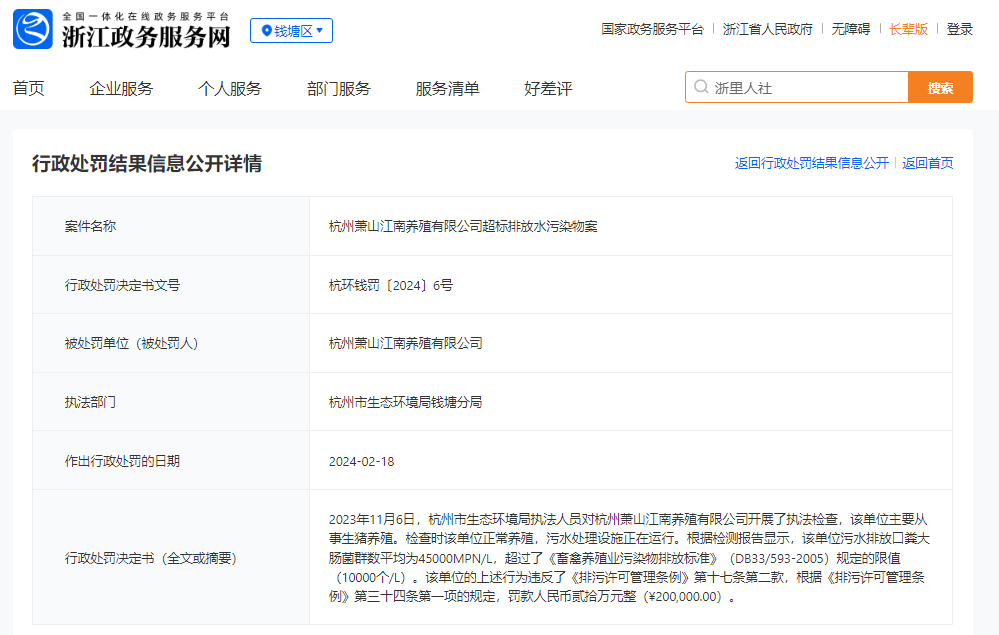This screenshot has height=635, width=999.
Task: Click the 被处罚单位（被处罚人） label
Action: (131, 343)
